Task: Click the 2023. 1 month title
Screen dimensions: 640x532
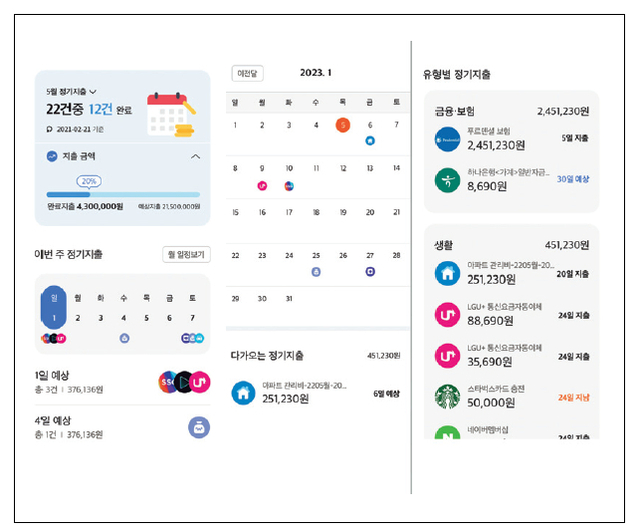Action: coord(316,73)
